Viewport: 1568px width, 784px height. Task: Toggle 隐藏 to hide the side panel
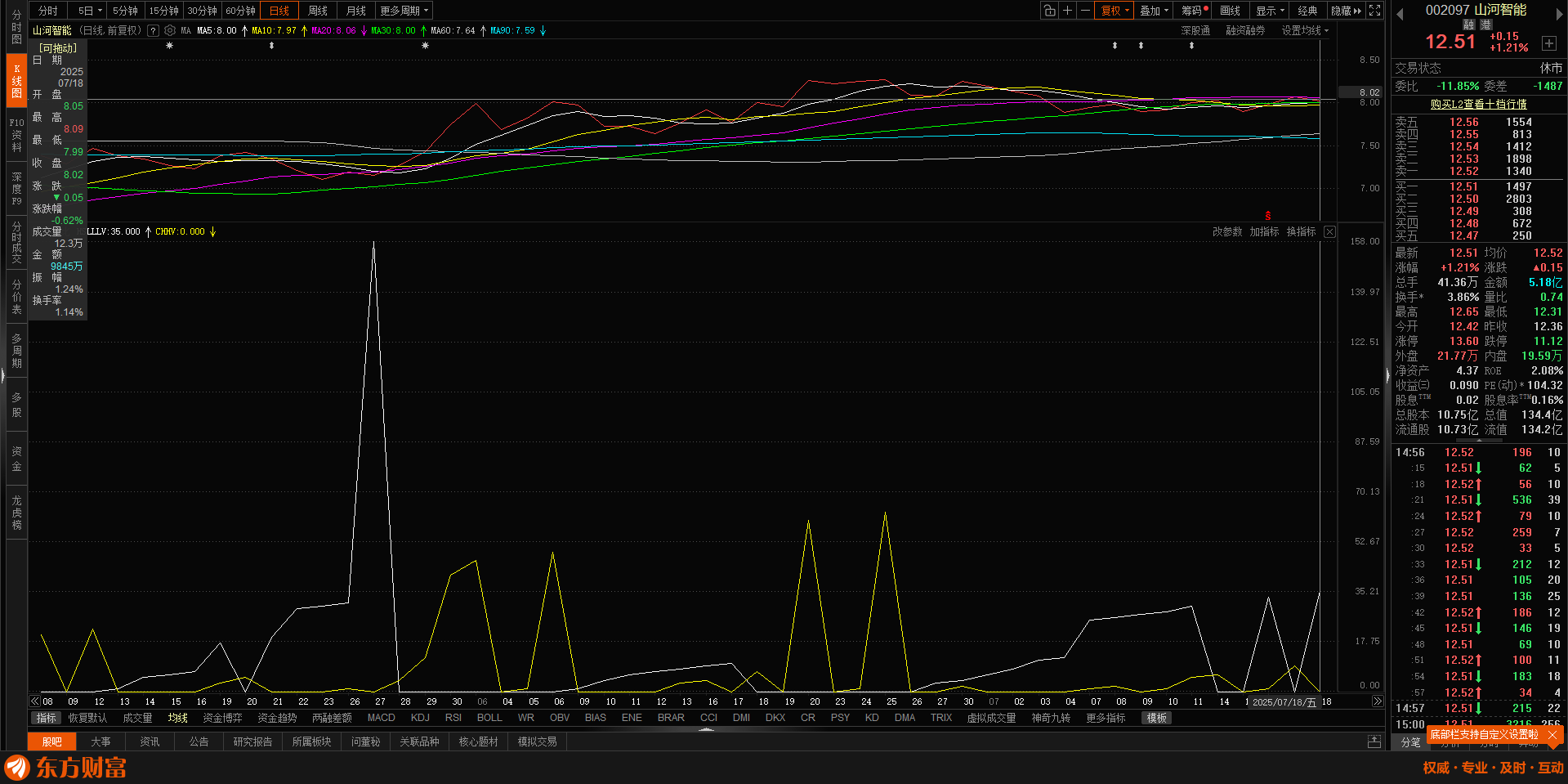click(x=1346, y=11)
